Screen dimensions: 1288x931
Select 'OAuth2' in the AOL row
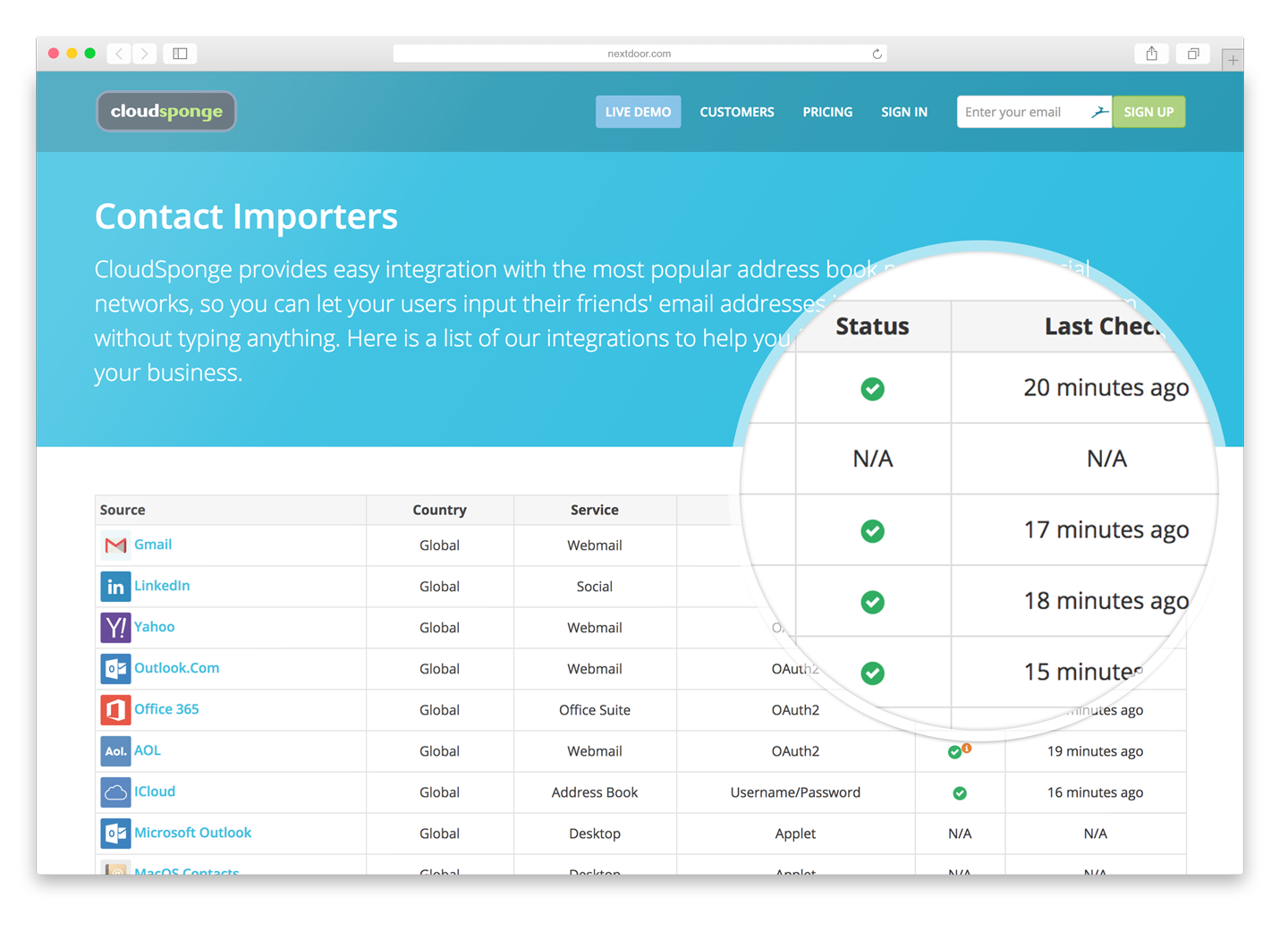pos(795,751)
